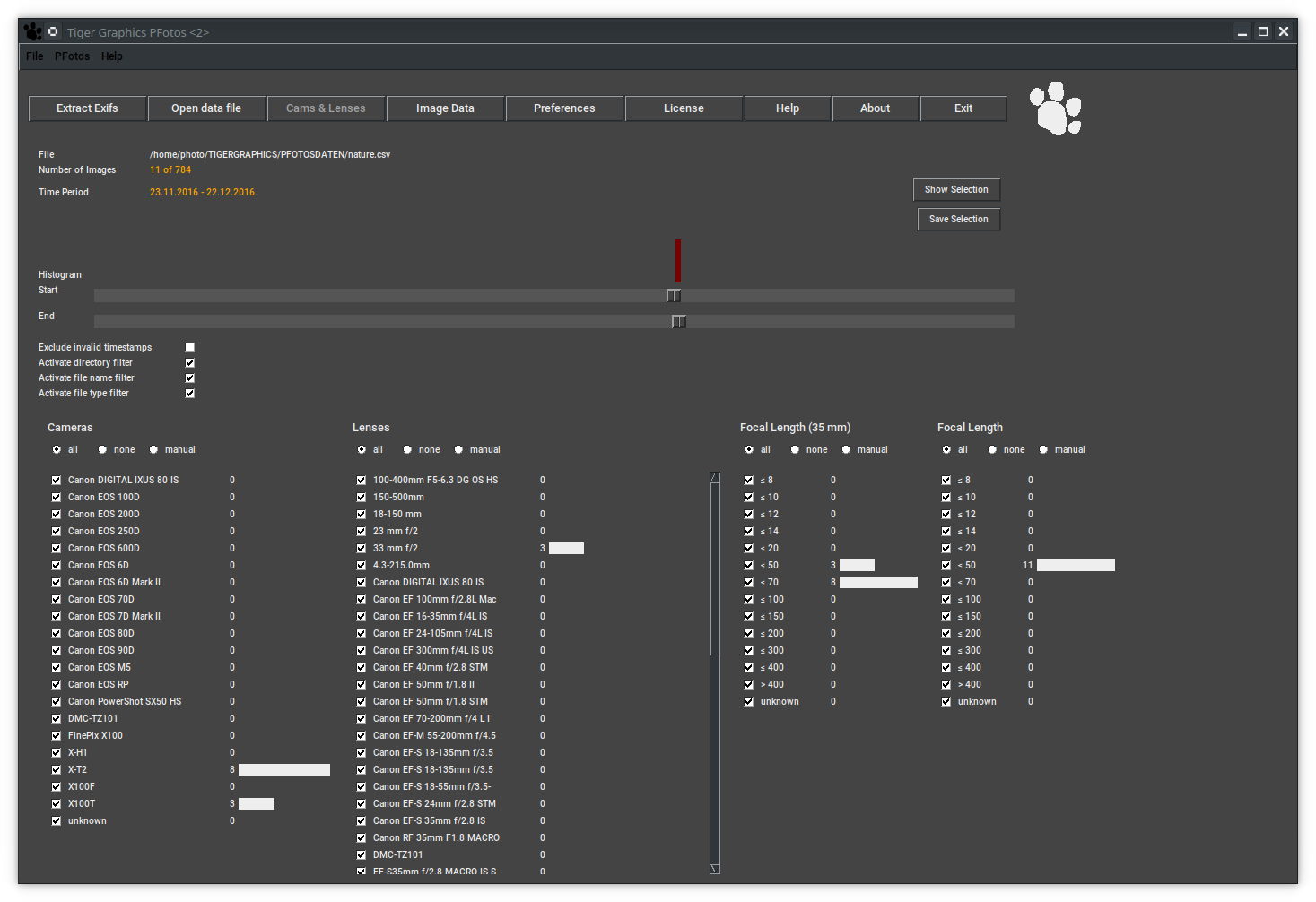Choose 'manual' radio under Cameras
This screenshot has width=1316, height=902.
coord(154,450)
